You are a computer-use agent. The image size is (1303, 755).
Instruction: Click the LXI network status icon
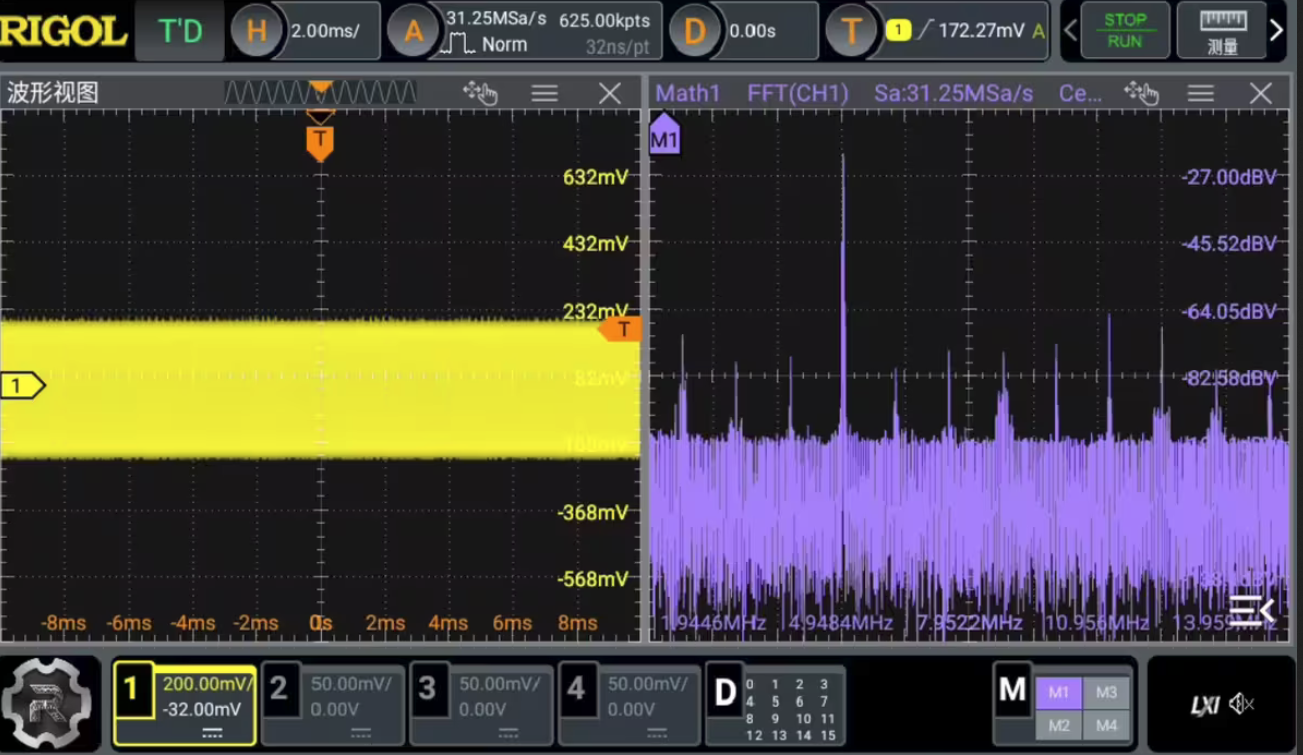[x=1204, y=705]
